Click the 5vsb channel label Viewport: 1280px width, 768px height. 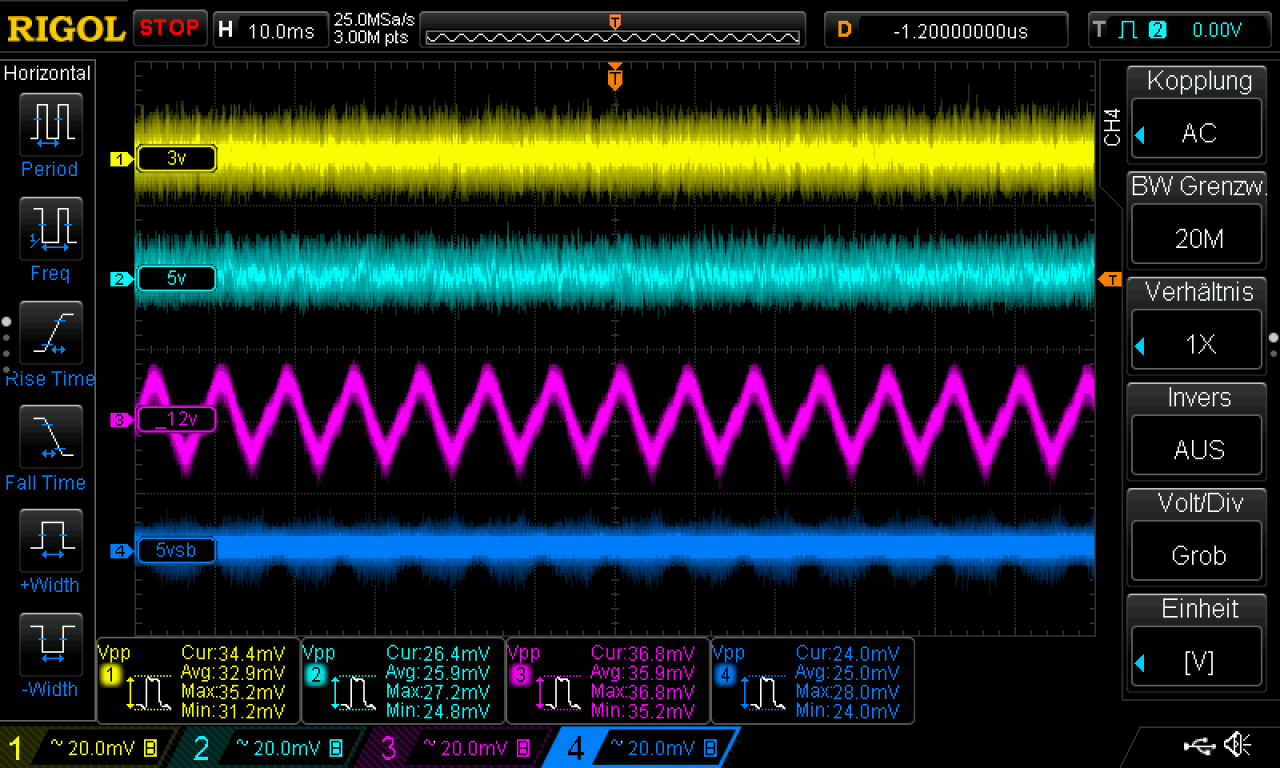click(177, 551)
